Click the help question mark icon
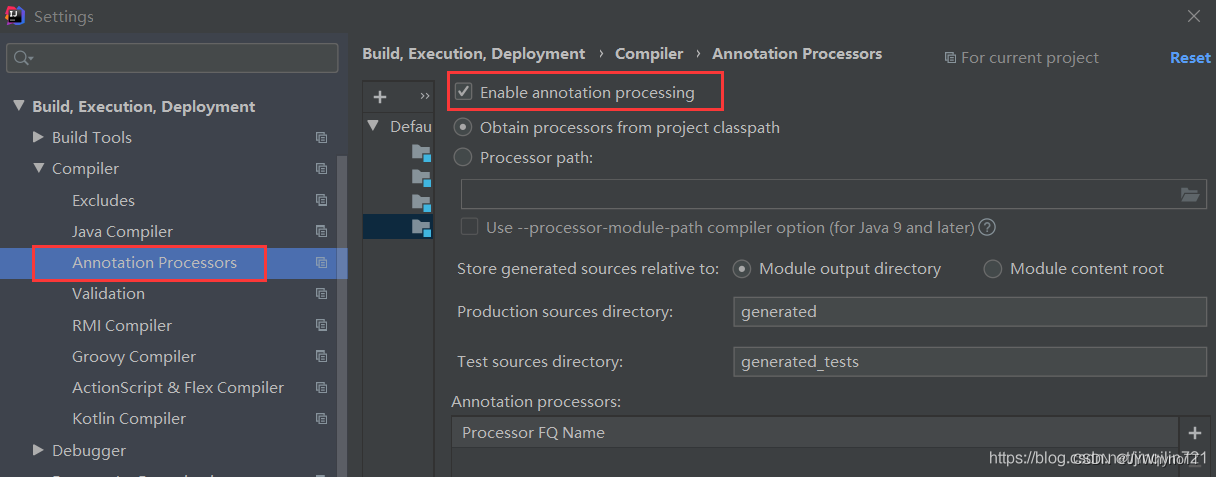 coord(987,227)
